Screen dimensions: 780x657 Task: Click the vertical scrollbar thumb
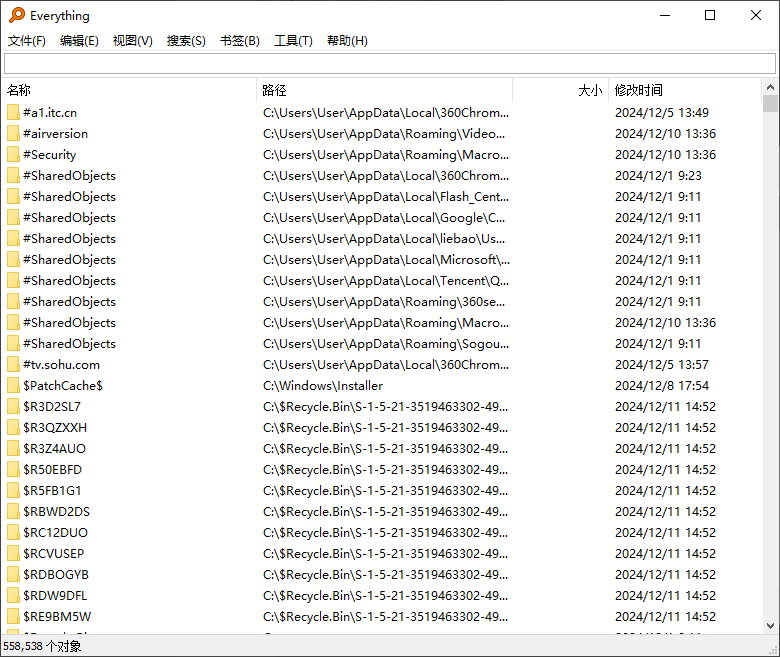pyautogui.click(x=770, y=103)
